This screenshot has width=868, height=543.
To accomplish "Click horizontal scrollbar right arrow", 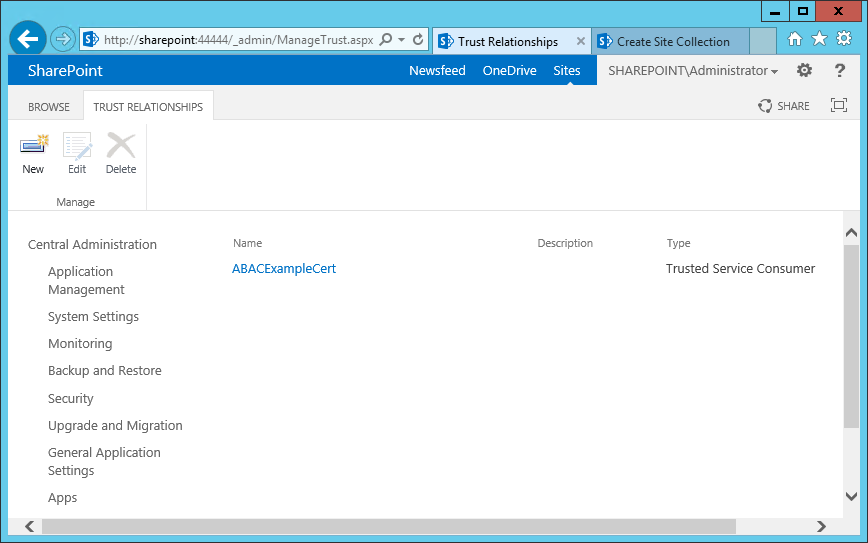I will [822, 526].
